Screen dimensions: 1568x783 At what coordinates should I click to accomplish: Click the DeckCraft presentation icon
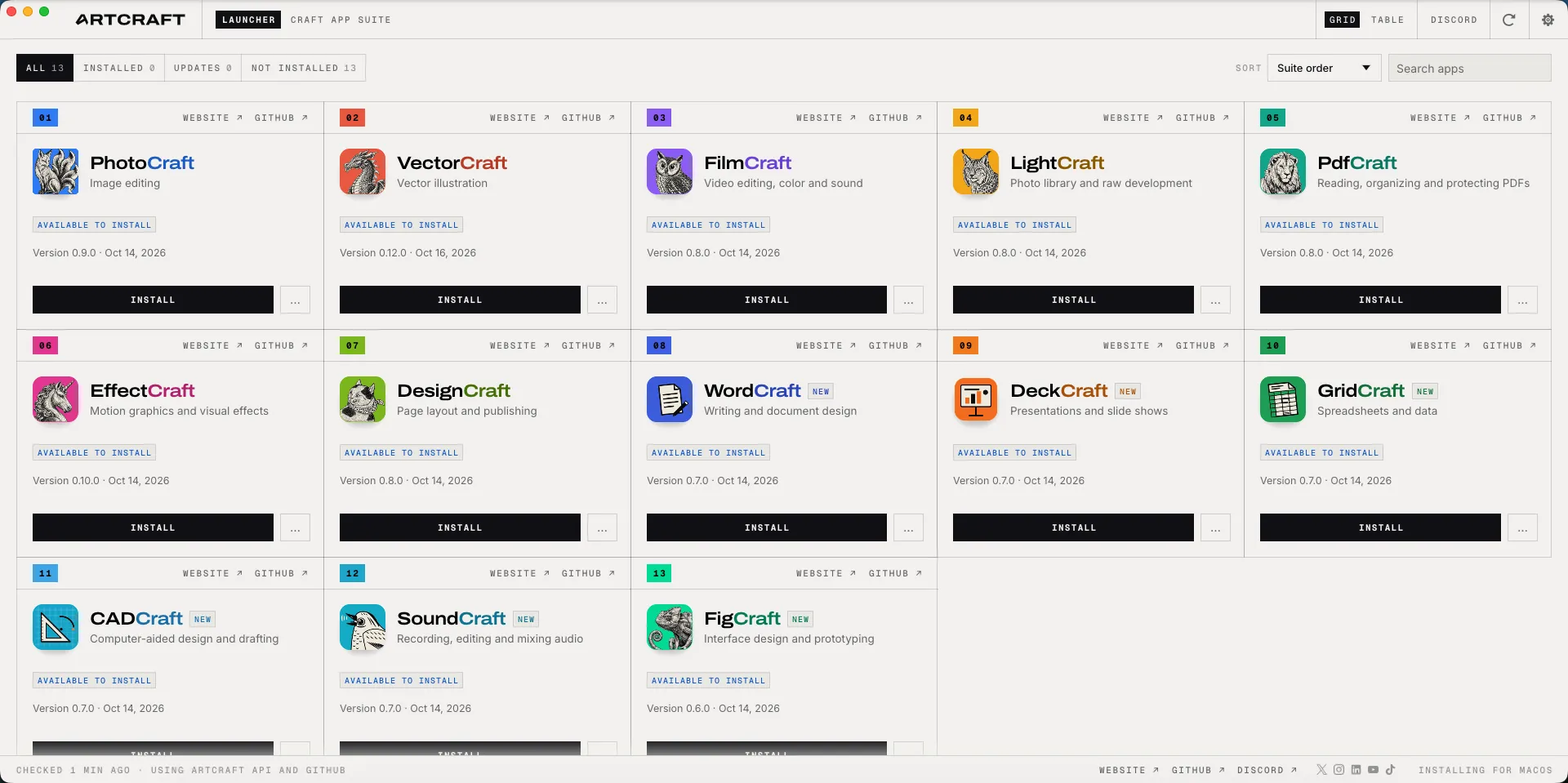pos(976,399)
